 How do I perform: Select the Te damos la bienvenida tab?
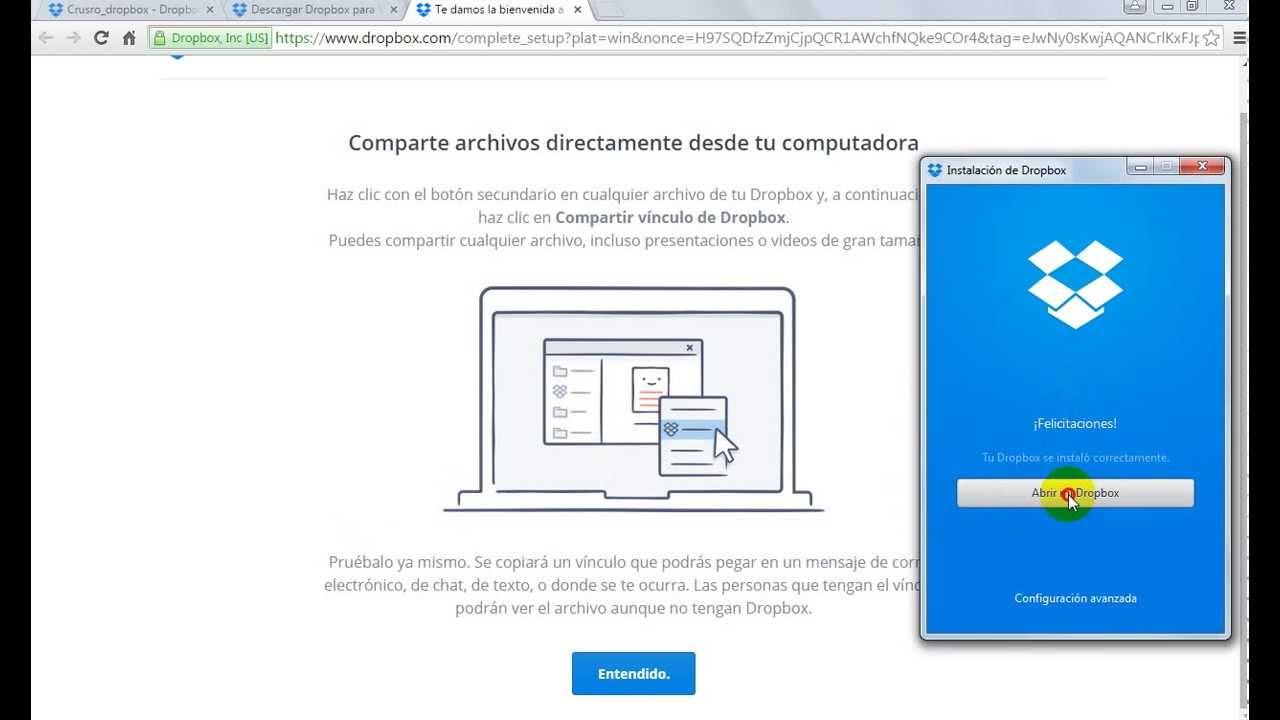coord(498,10)
